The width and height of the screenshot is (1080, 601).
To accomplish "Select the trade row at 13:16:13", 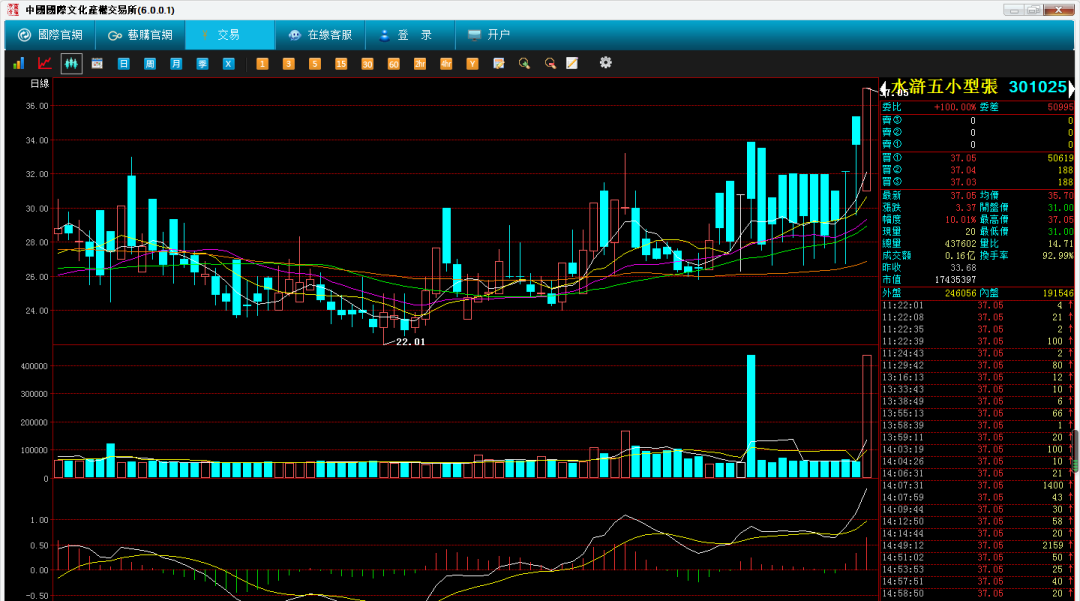I will (977, 377).
